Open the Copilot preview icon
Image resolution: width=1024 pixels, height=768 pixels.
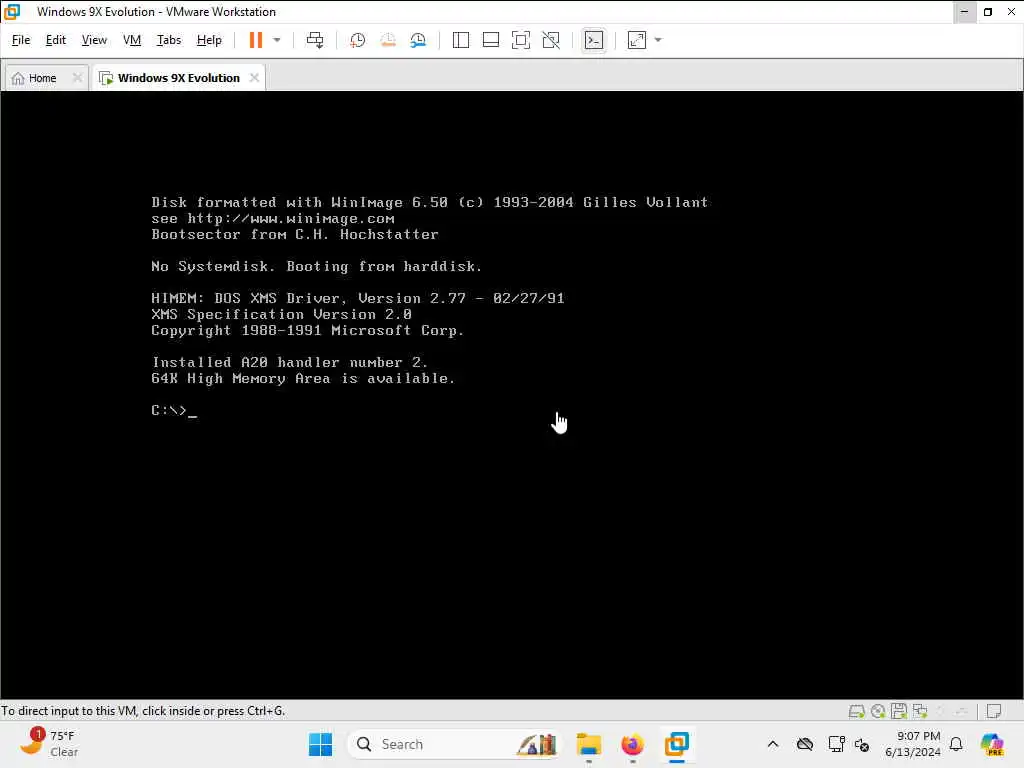992,744
